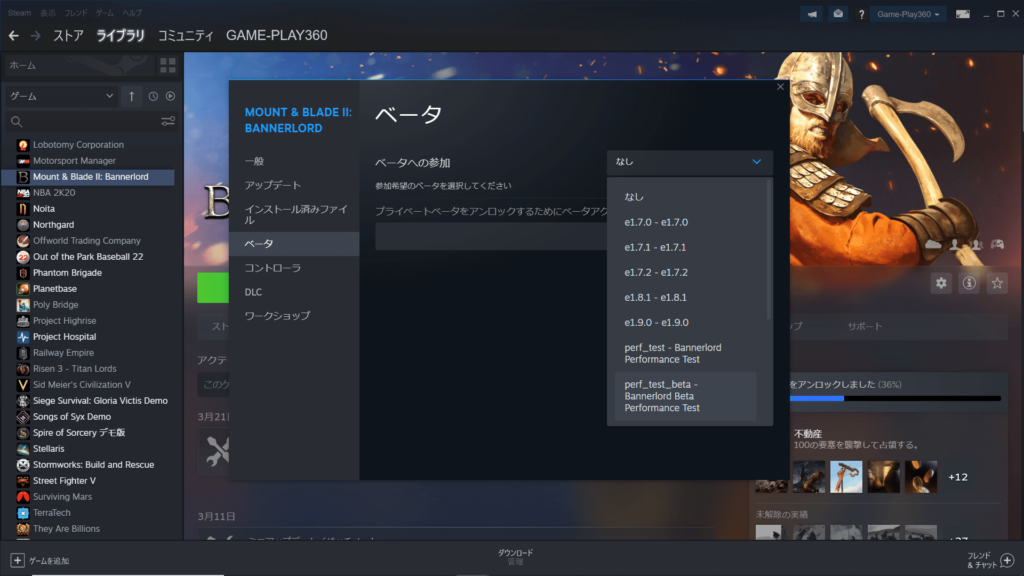Click the beta access code input field
This screenshot has width=1024, height=576.
[491, 236]
